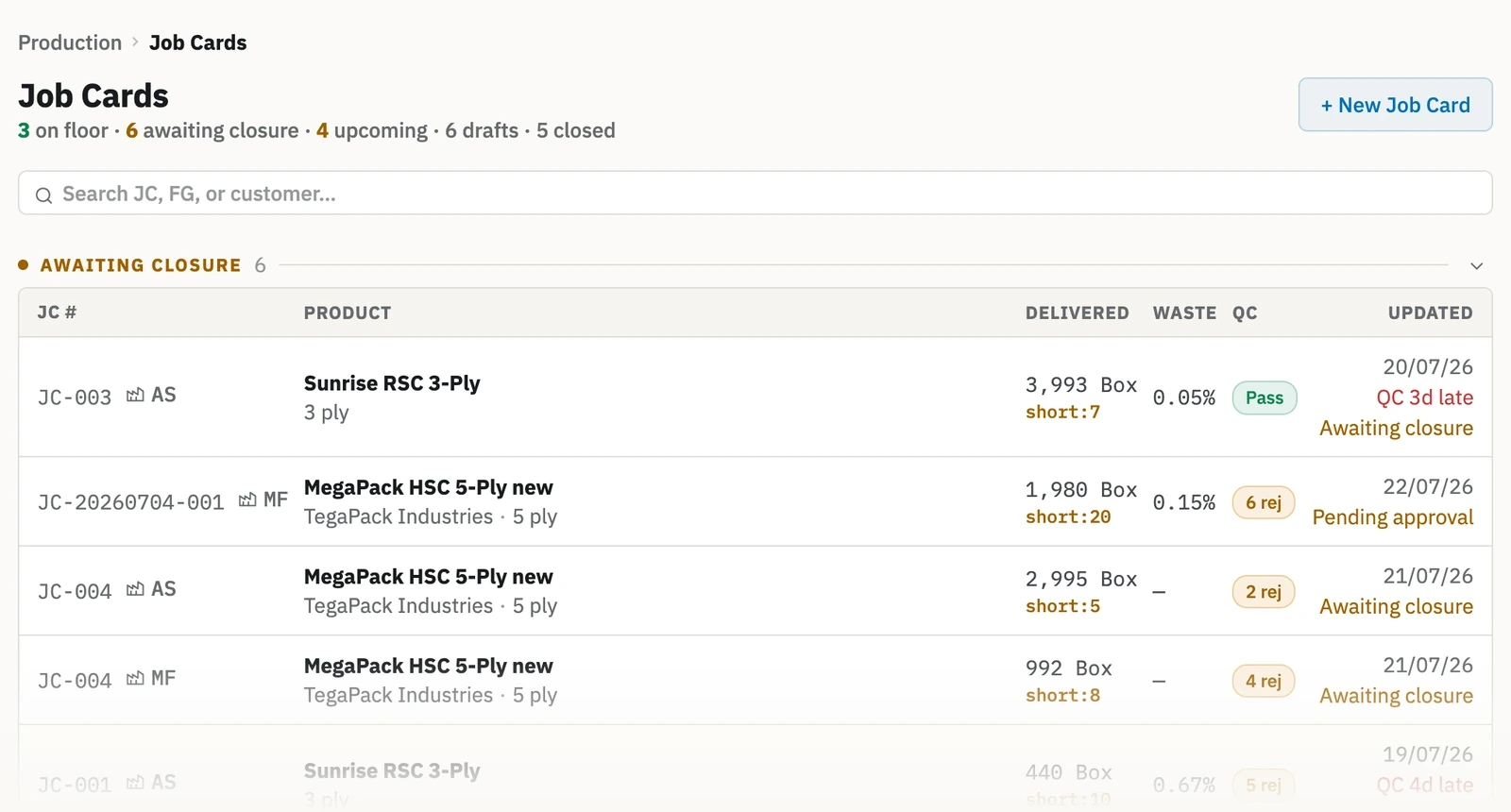Open job card JC-003
This screenshot has height=812, width=1511.
[75, 398]
